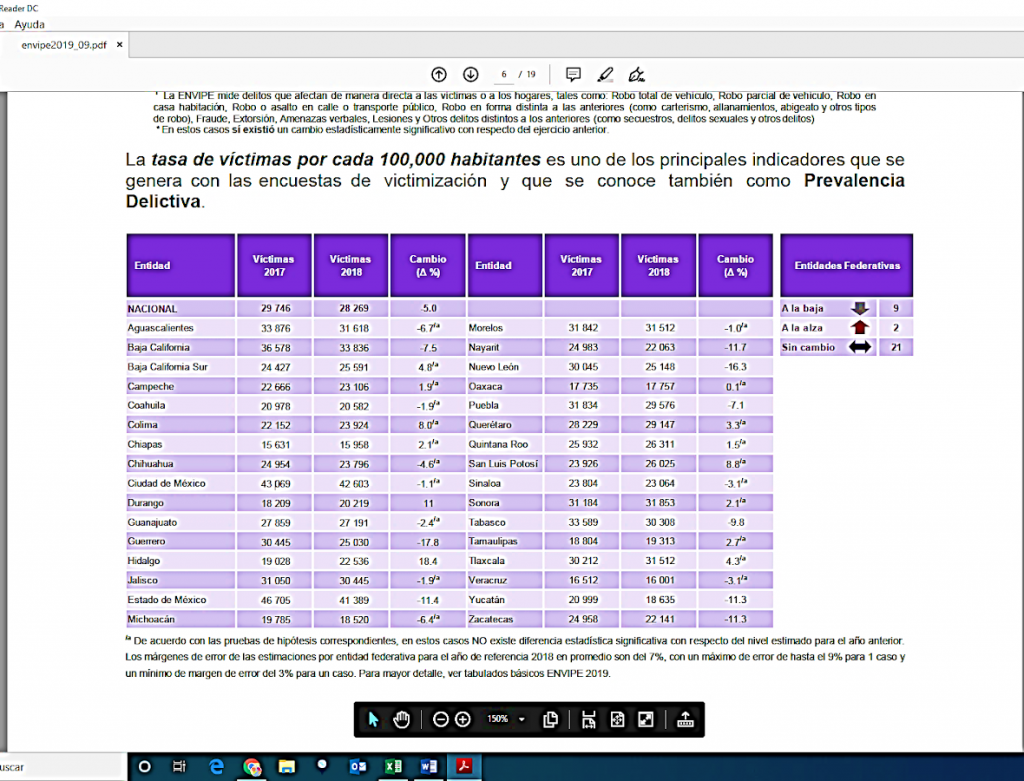Viewport: 1024px width, 781px height.
Task: Select the highlighter text tool
Action: click(x=604, y=74)
